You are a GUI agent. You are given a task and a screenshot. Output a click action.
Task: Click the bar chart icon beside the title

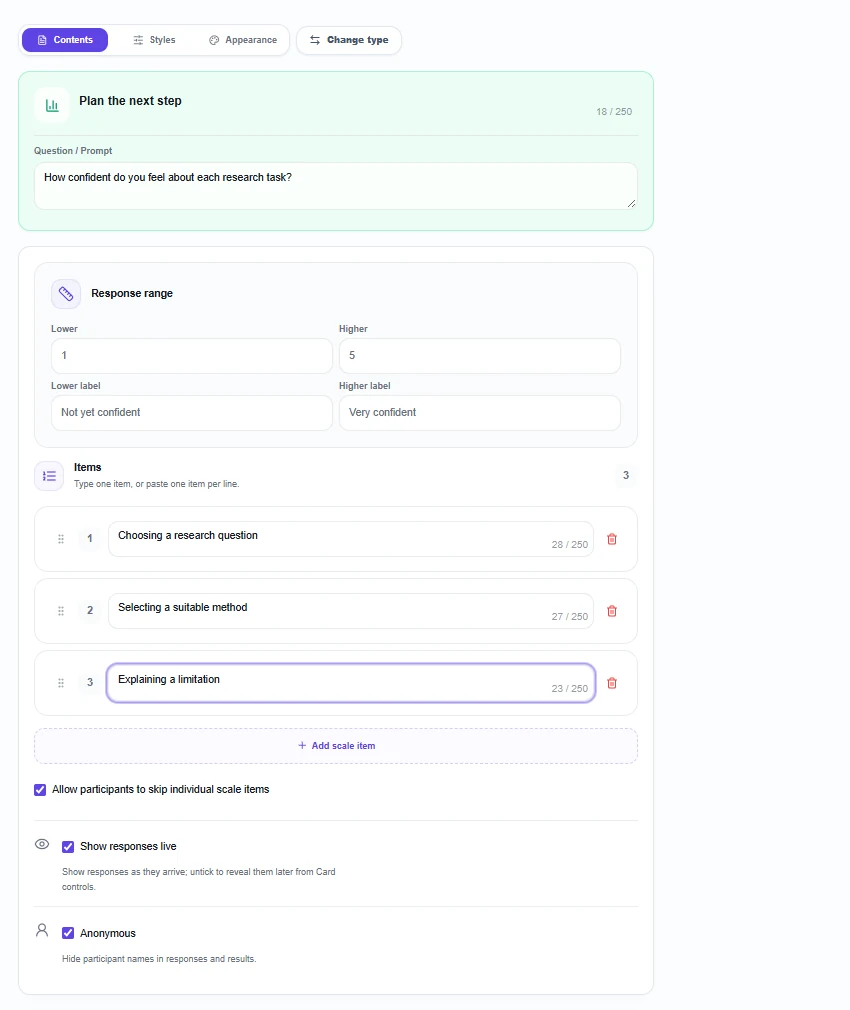click(52, 105)
